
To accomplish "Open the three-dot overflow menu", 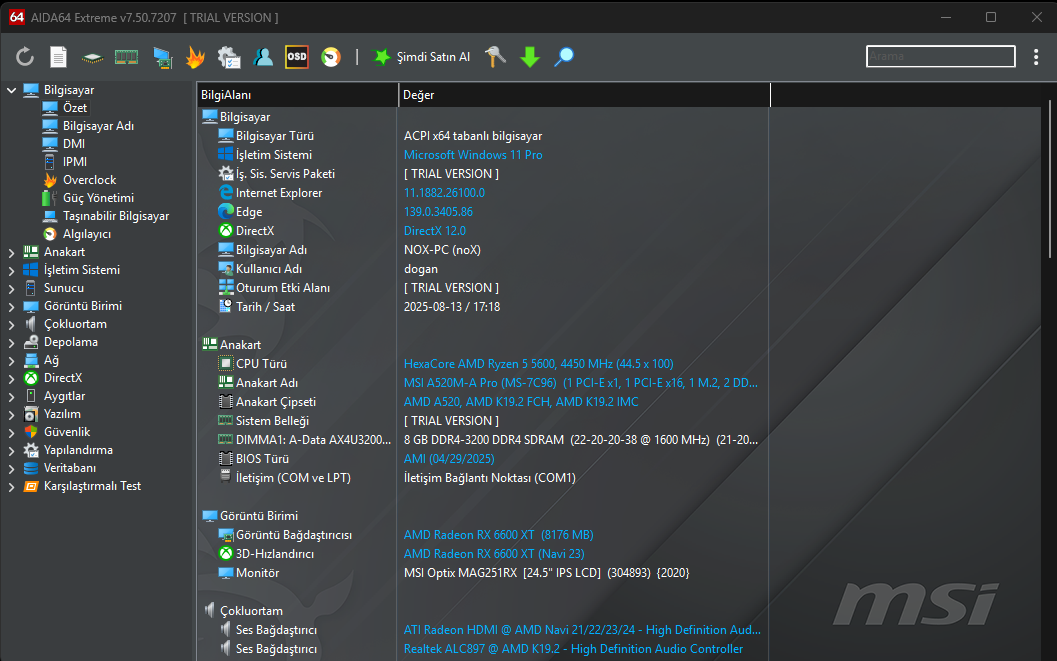I will coord(1036,57).
